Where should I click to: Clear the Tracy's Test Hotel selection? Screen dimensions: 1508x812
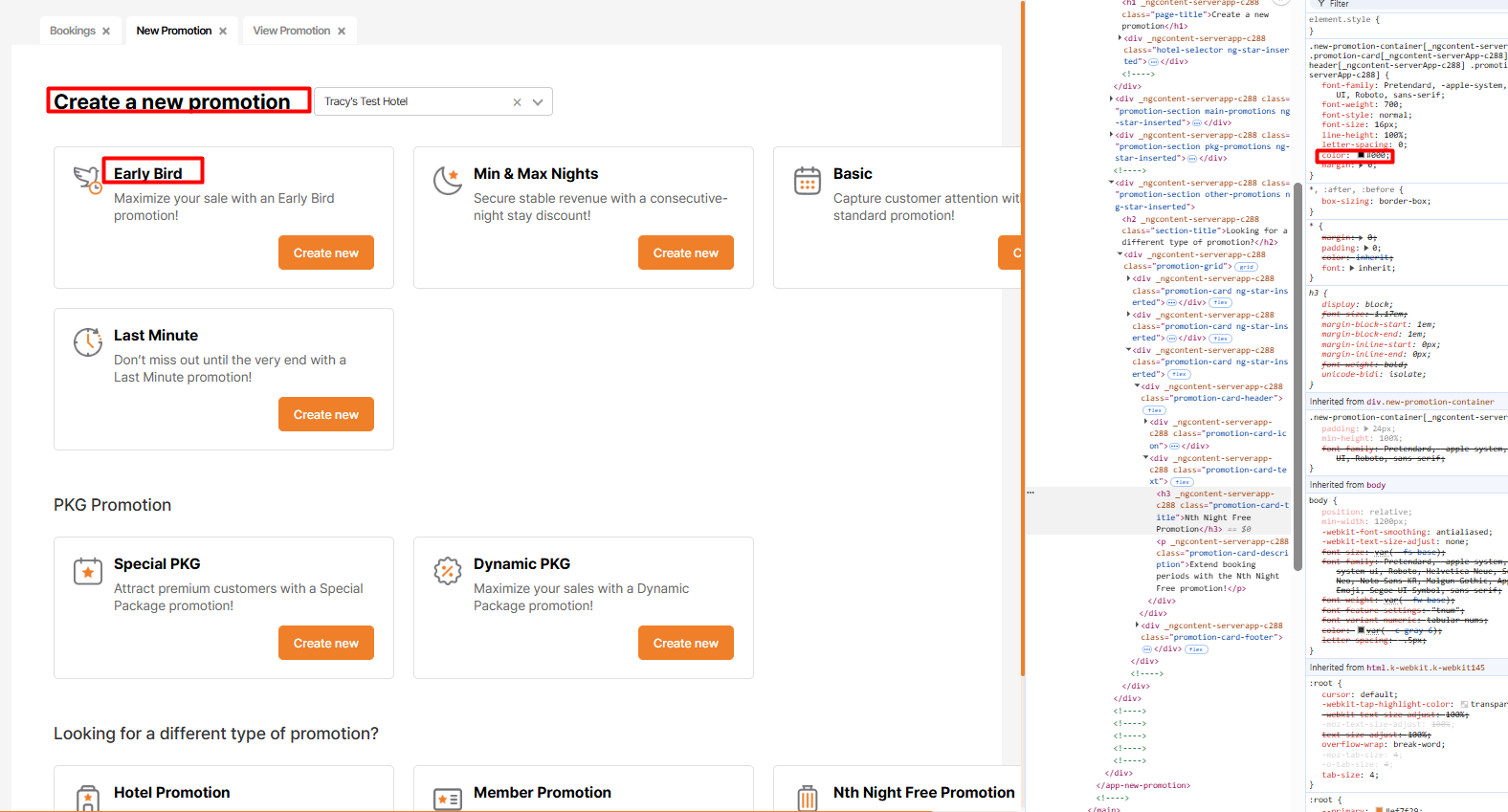pyautogui.click(x=517, y=102)
